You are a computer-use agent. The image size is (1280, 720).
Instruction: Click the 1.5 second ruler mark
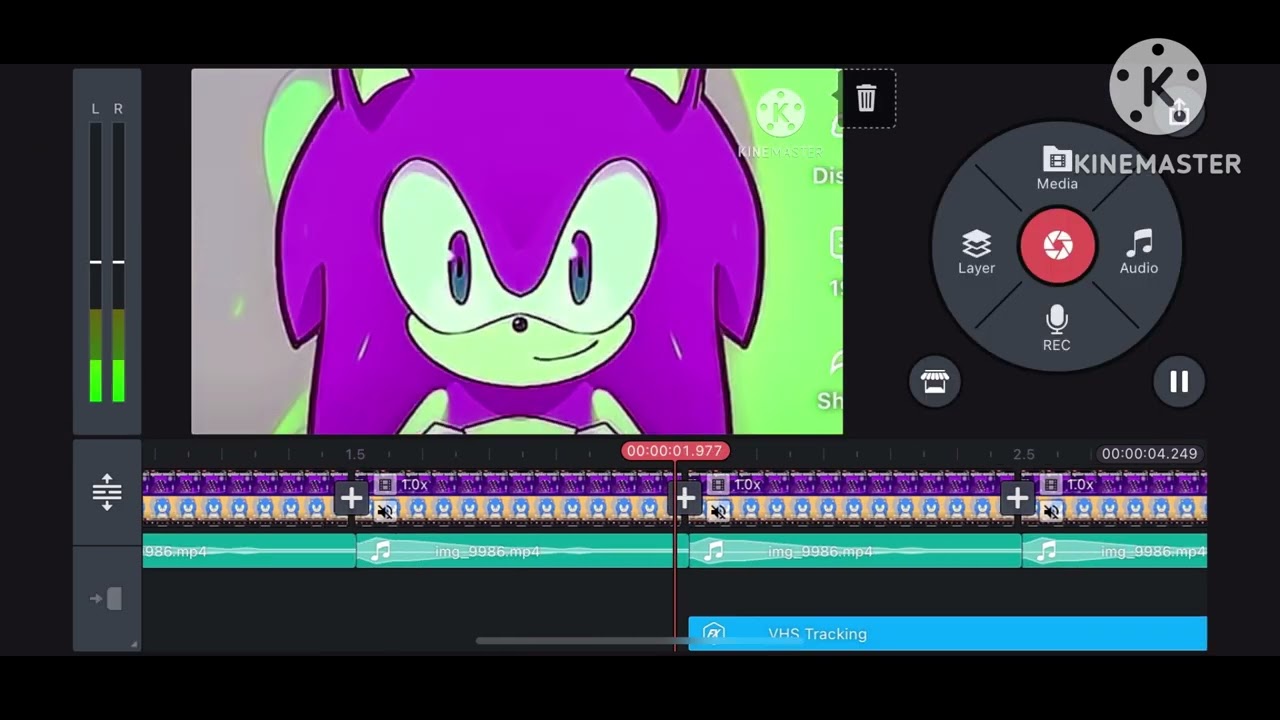(356, 454)
